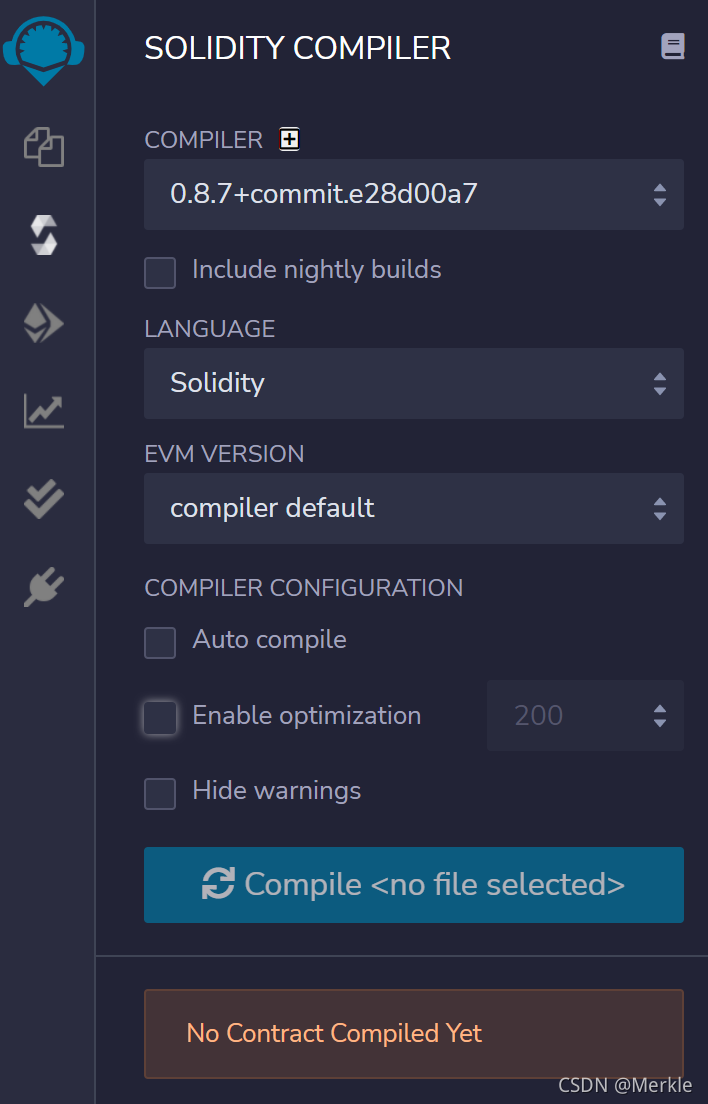This screenshot has width=708, height=1104.
Task: Open EVM Version compiler default dropdown
Action: [414, 508]
